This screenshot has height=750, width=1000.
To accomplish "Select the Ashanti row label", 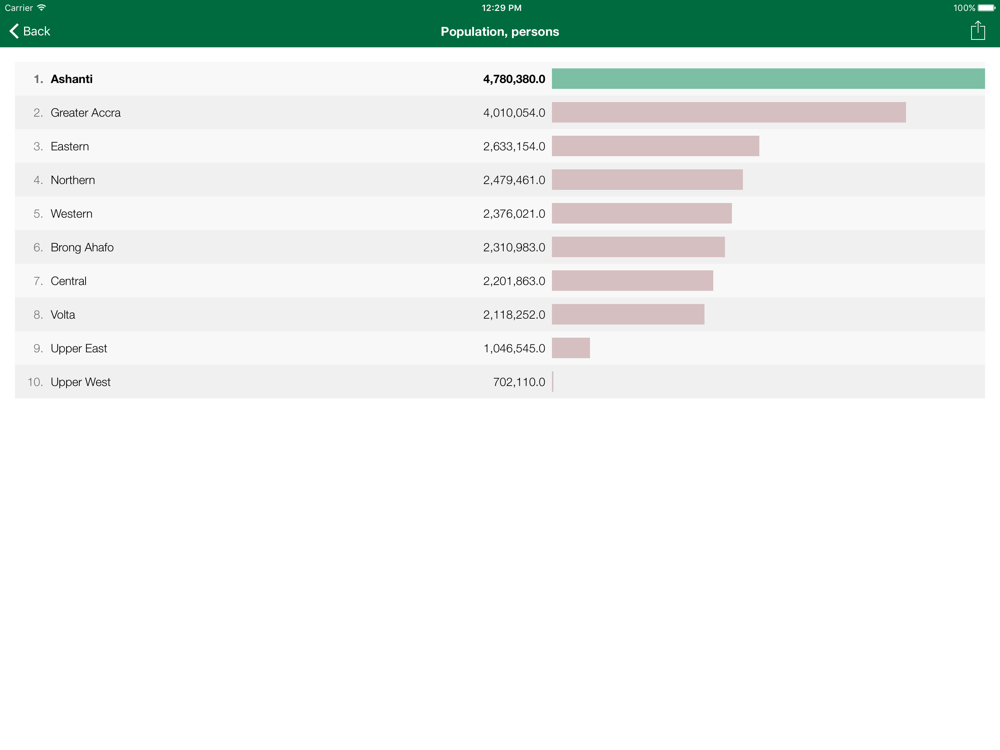I will (x=72, y=79).
